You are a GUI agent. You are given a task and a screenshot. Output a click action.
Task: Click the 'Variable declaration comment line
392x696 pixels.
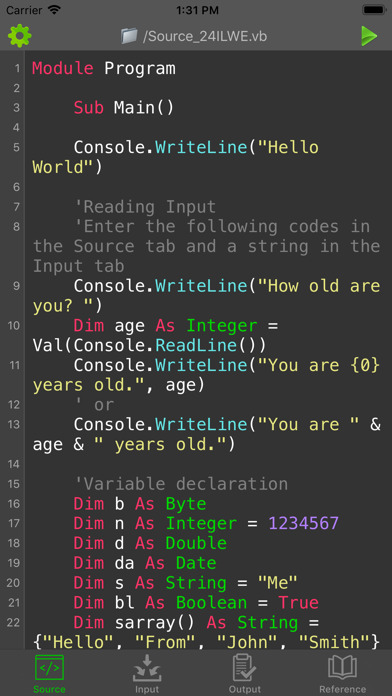(181, 484)
